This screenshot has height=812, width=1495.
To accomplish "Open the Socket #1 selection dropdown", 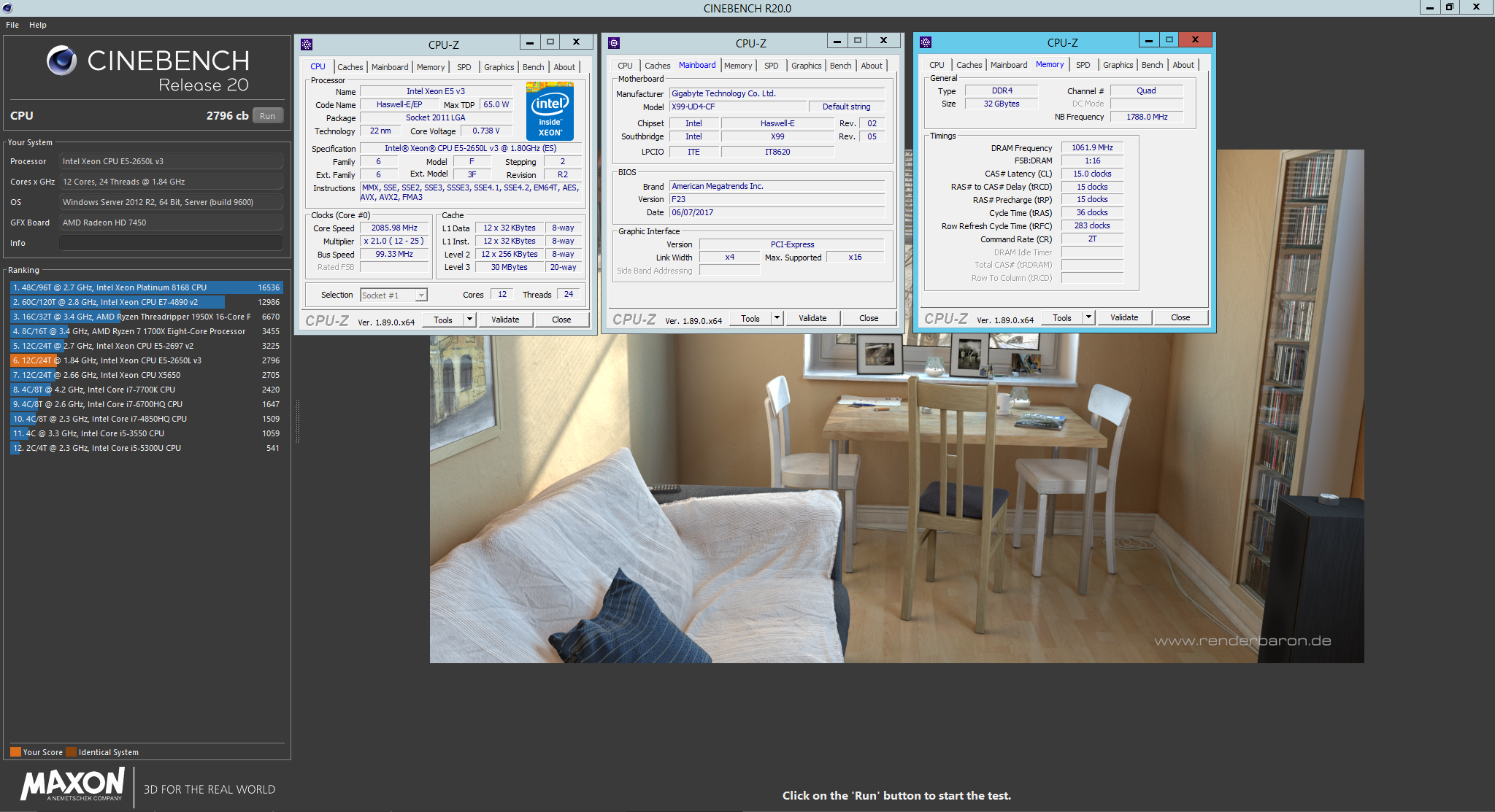I will tap(421, 295).
